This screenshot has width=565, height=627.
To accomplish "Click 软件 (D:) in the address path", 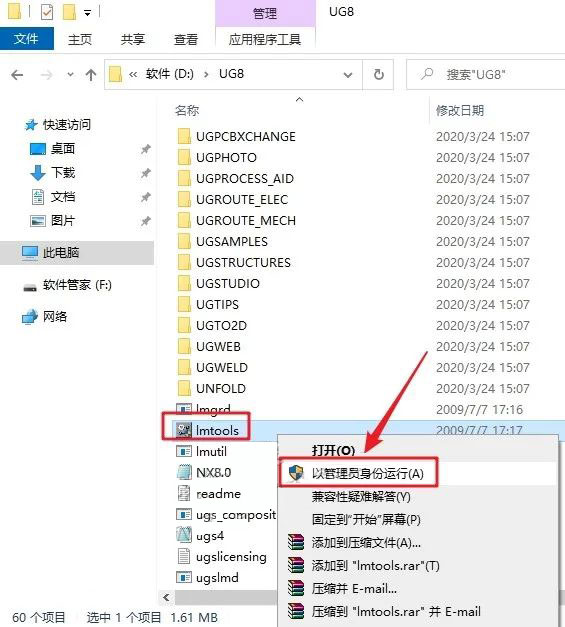I will pyautogui.click(x=169, y=74).
